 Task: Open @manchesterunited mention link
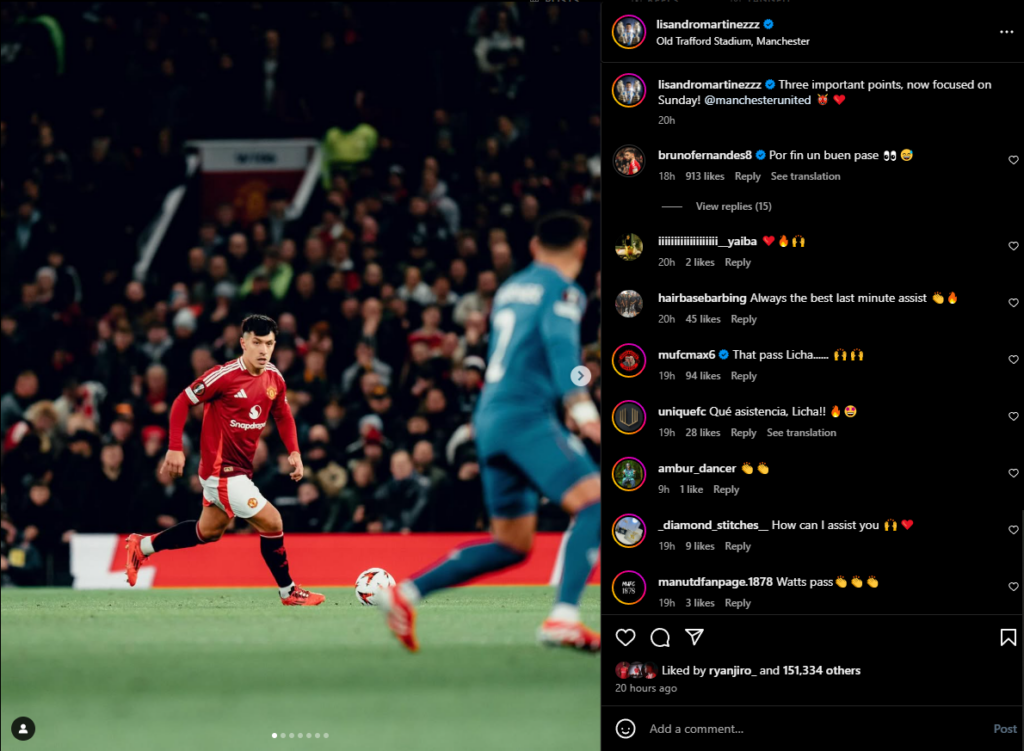(758, 100)
